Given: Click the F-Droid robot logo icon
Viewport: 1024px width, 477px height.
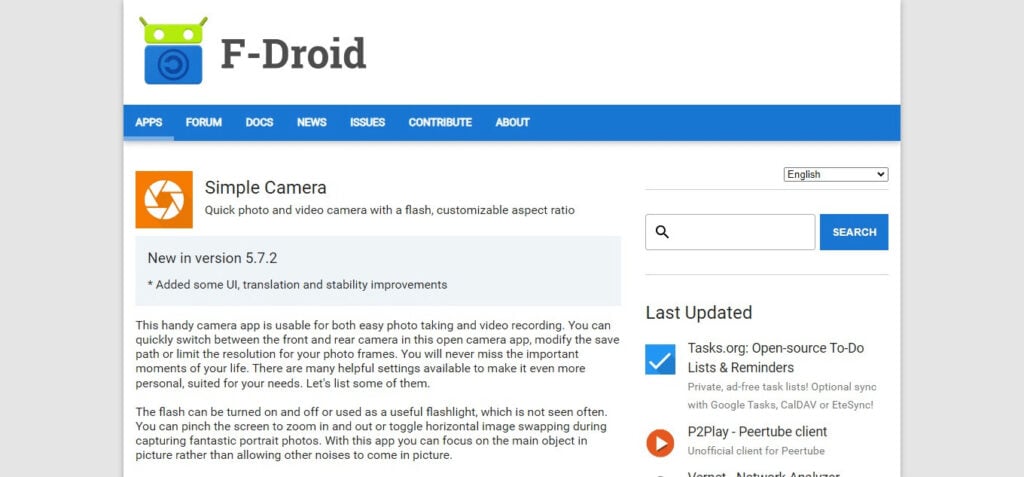Looking at the screenshot, I should click(173, 50).
